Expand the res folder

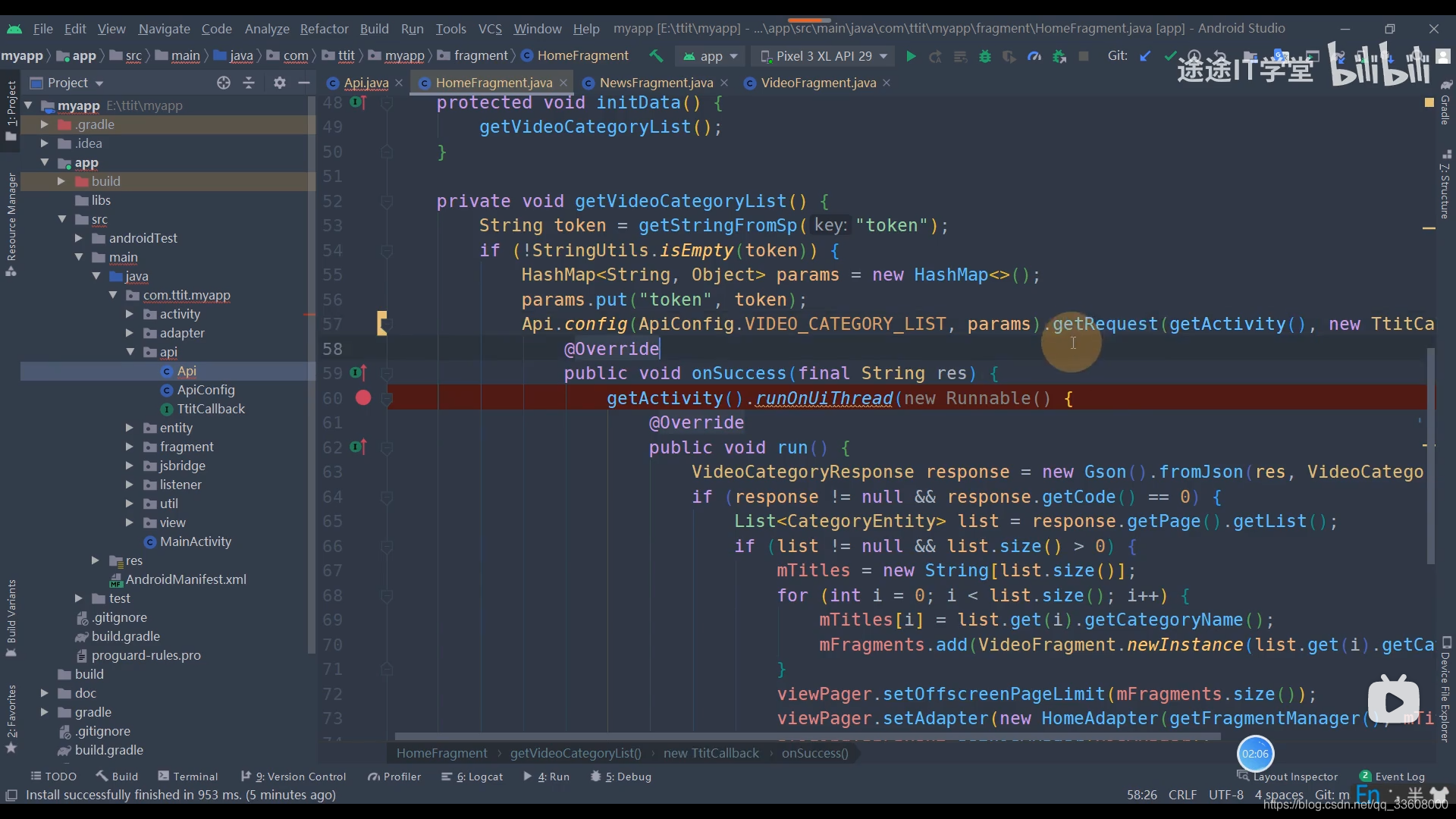pyautogui.click(x=96, y=560)
